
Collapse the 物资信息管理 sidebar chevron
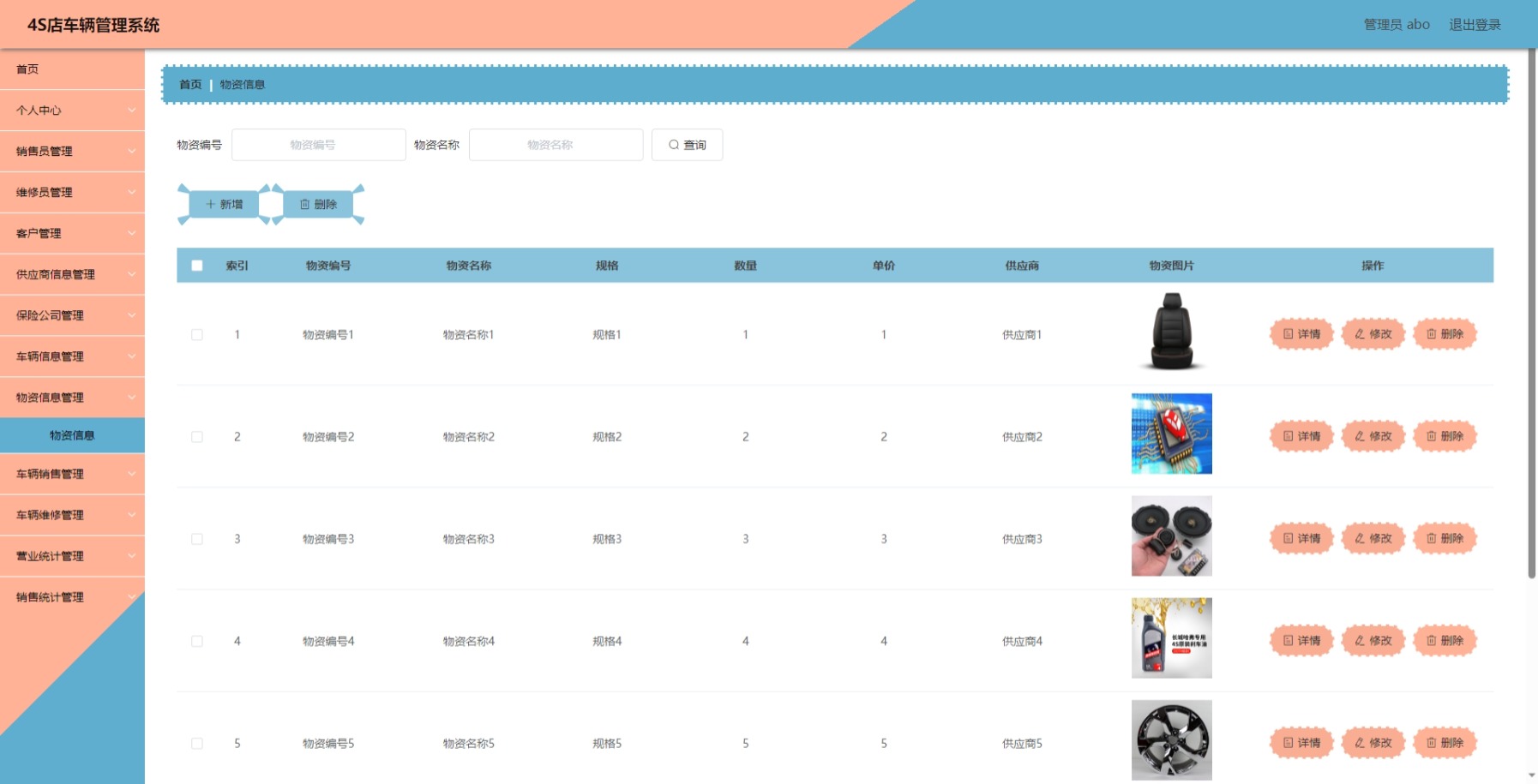[x=131, y=398]
